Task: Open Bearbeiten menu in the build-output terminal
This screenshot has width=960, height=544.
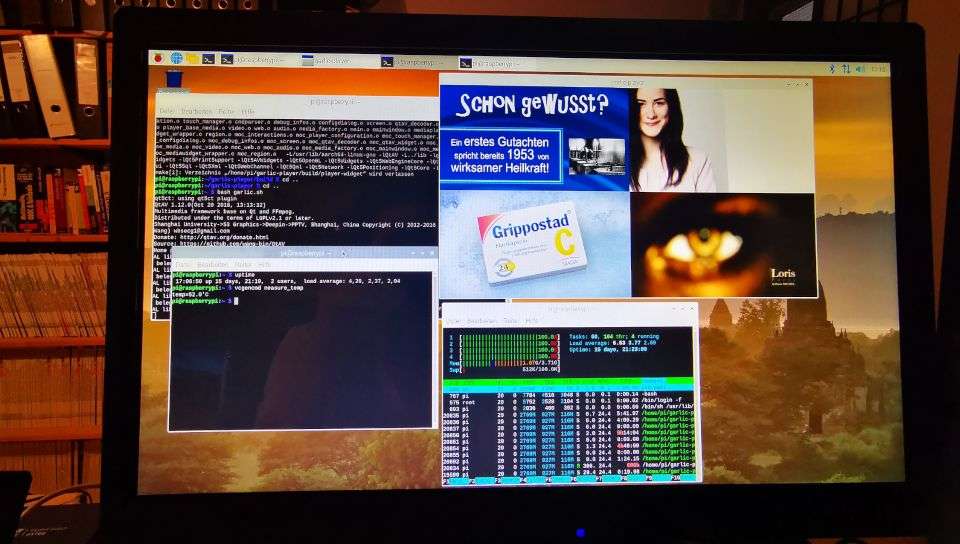Action: click(x=197, y=112)
